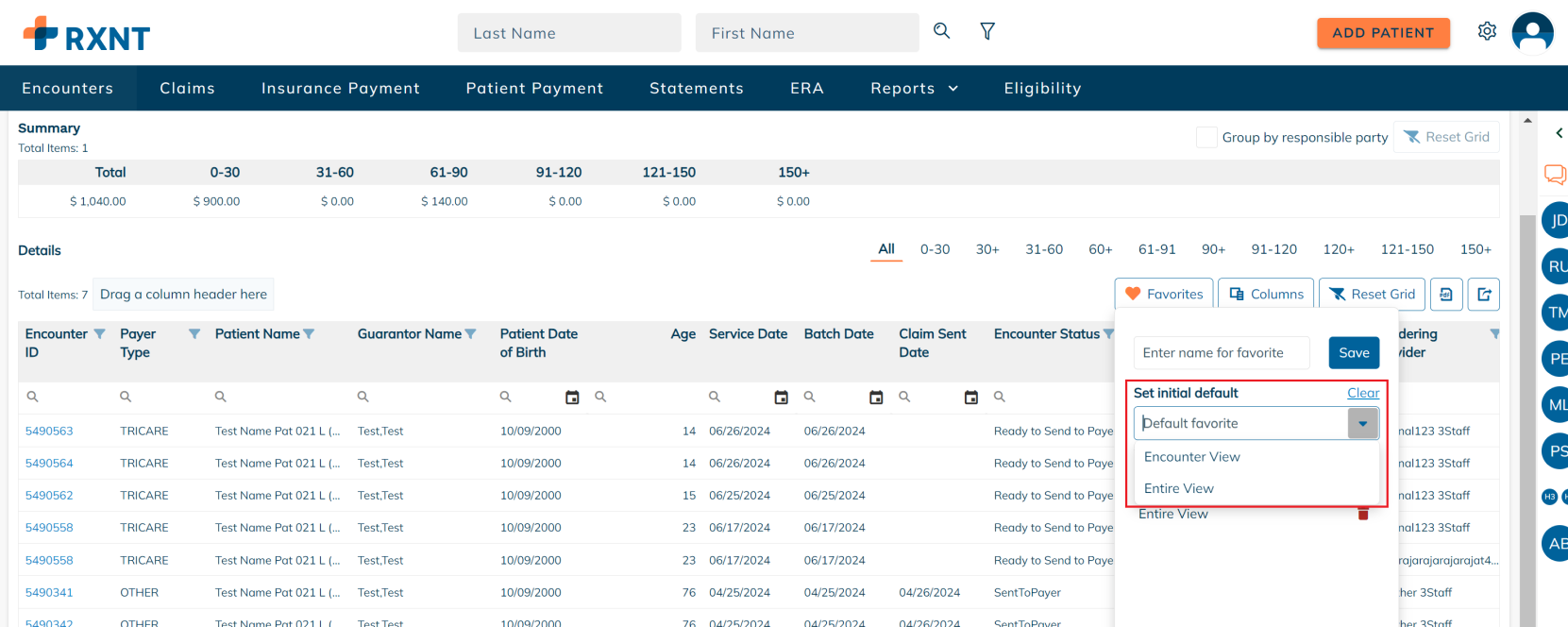Image resolution: width=1568 pixels, height=627 pixels.
Task: Open Service Date calendar picker
Action: pos(781,398)
